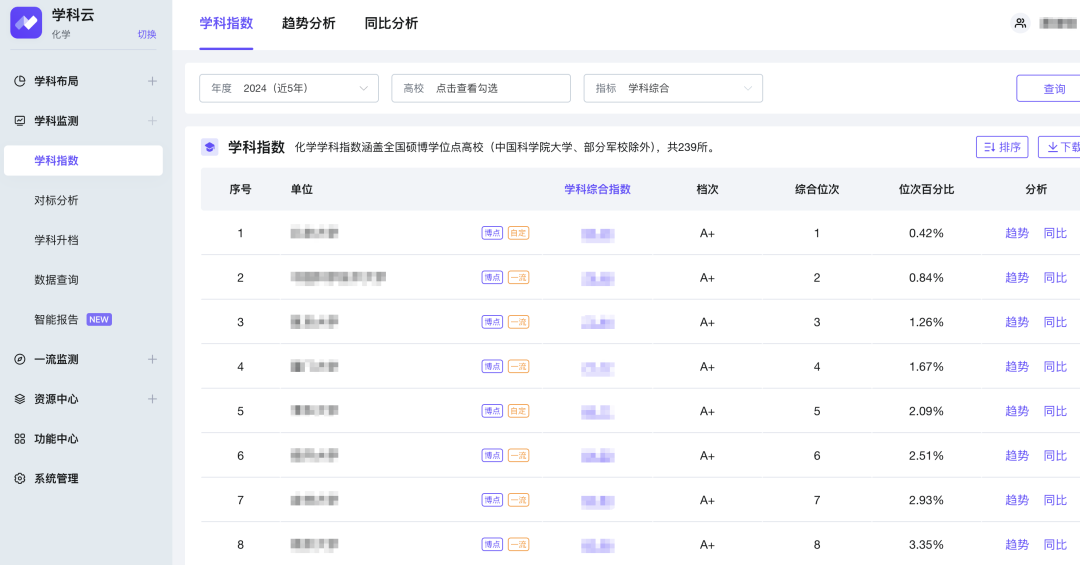The width and height of the screenshot is (1080, 565).
Task: Click the 学科综合指数 column header
Action: click(x=597, y=189)
